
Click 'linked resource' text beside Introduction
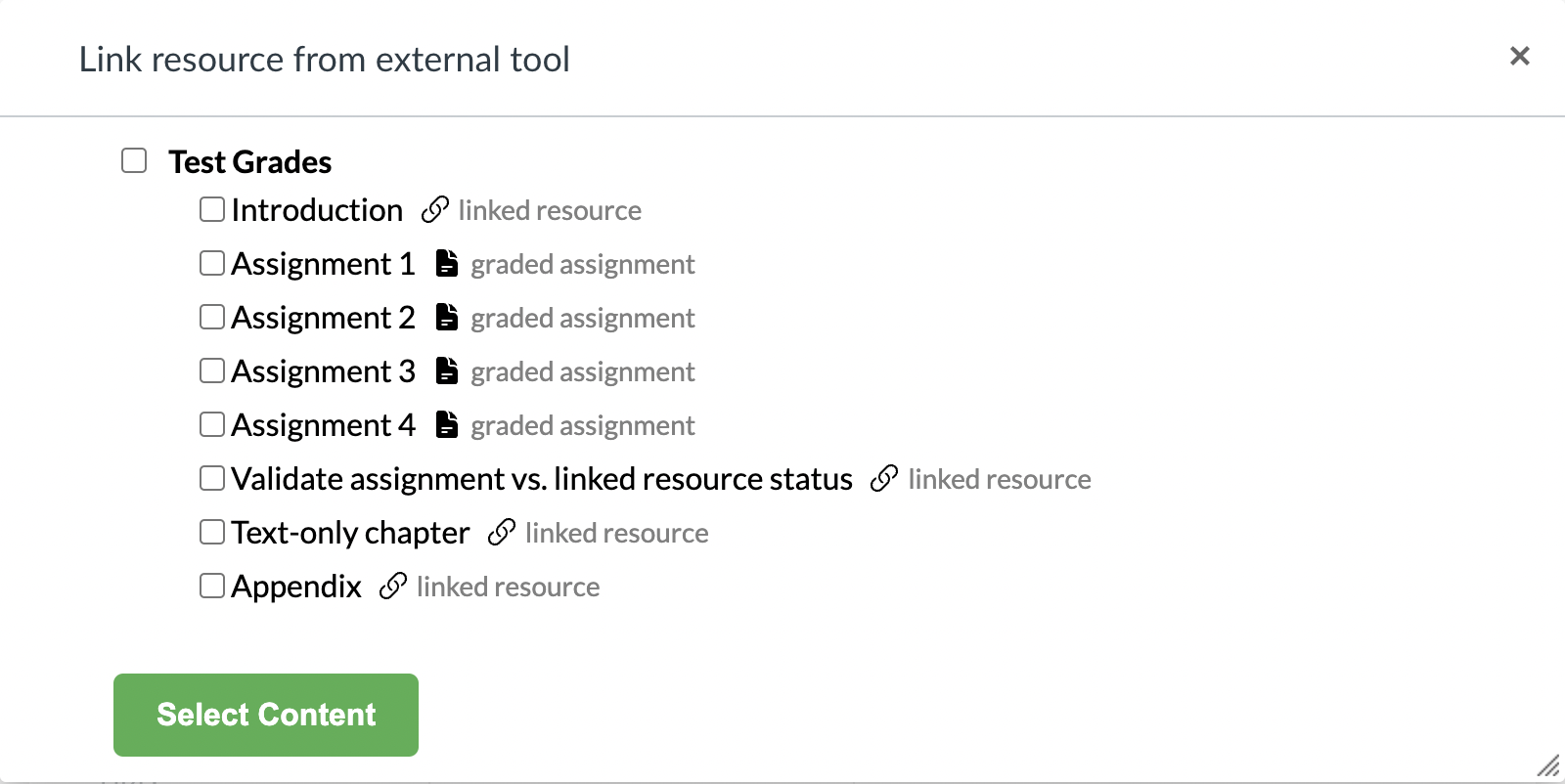550,210
